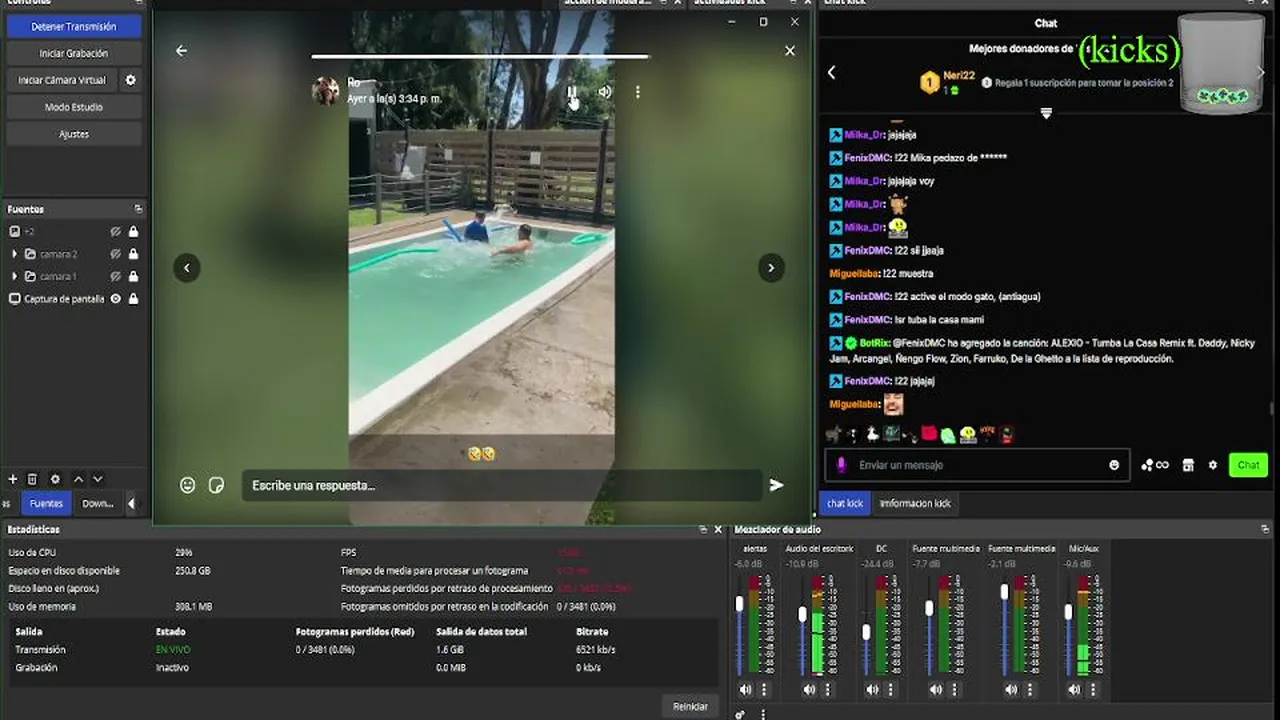1280x720 pixels.
Task: Click the green Chat send button
Action: click(x=1248, y=465)
